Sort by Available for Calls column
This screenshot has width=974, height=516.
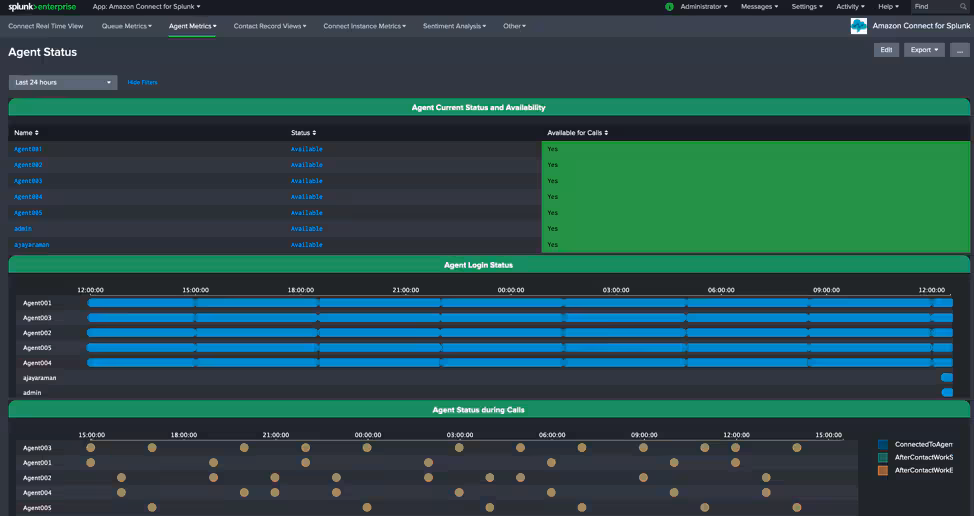(577, 132)
